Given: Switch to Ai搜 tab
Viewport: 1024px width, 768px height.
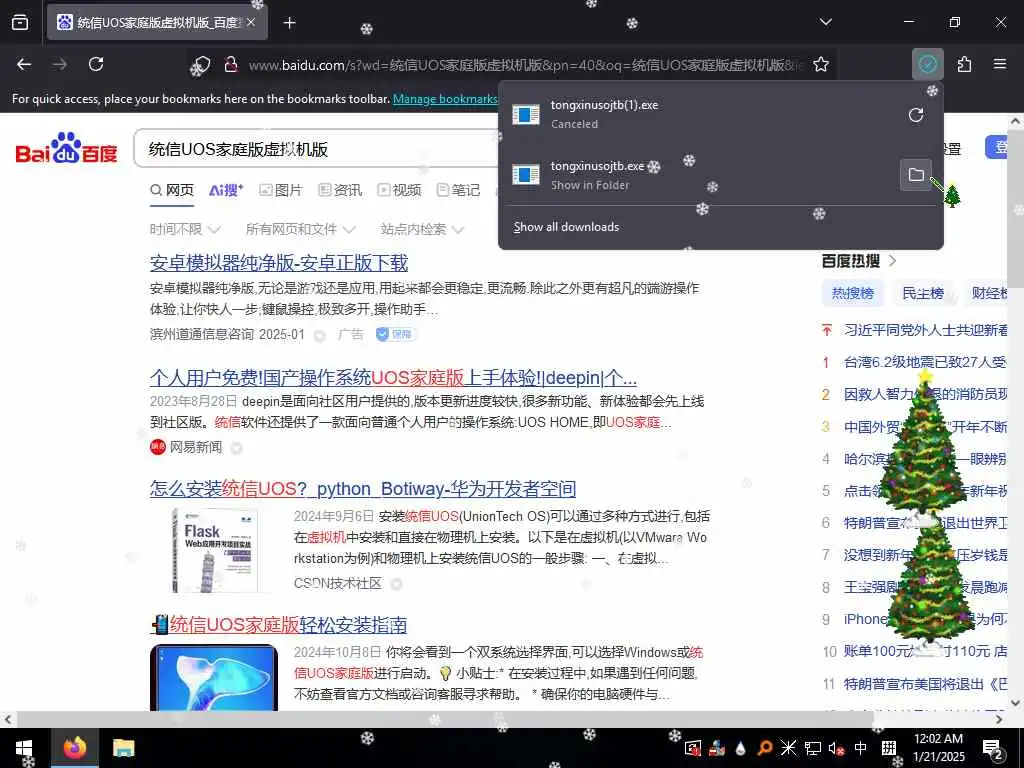Looking at the screenshot, I should click(x=226, y=190).
